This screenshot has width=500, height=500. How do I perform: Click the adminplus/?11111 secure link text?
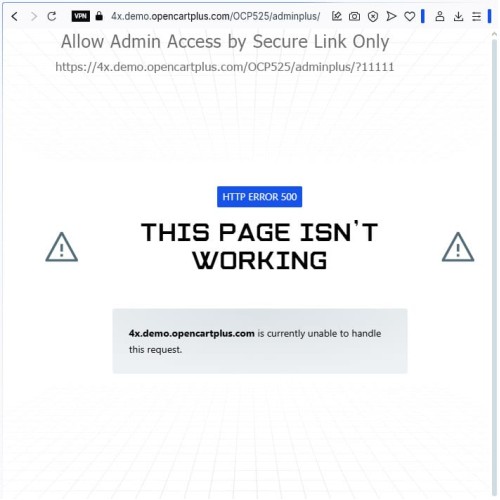pos(345,67)
